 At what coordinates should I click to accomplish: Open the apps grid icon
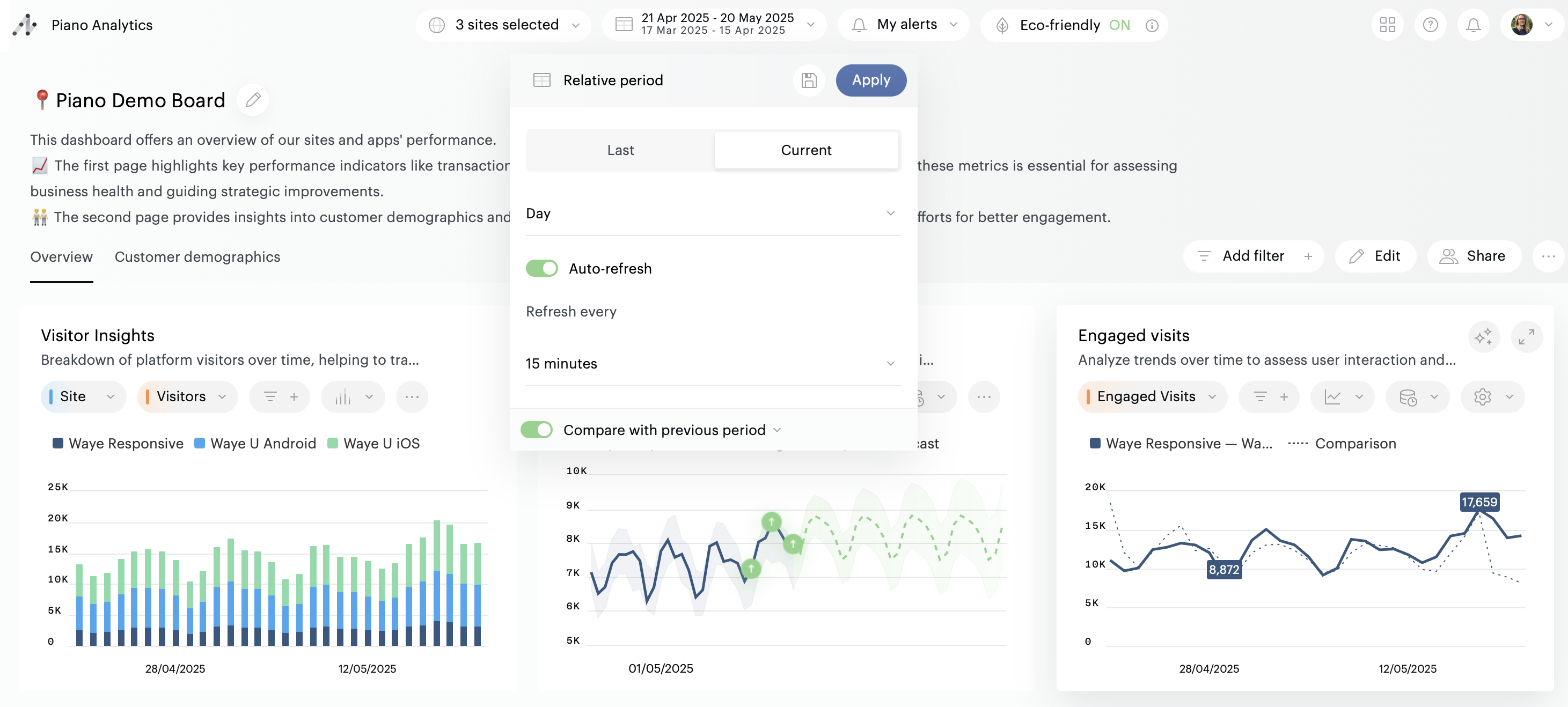(1387, 25)
